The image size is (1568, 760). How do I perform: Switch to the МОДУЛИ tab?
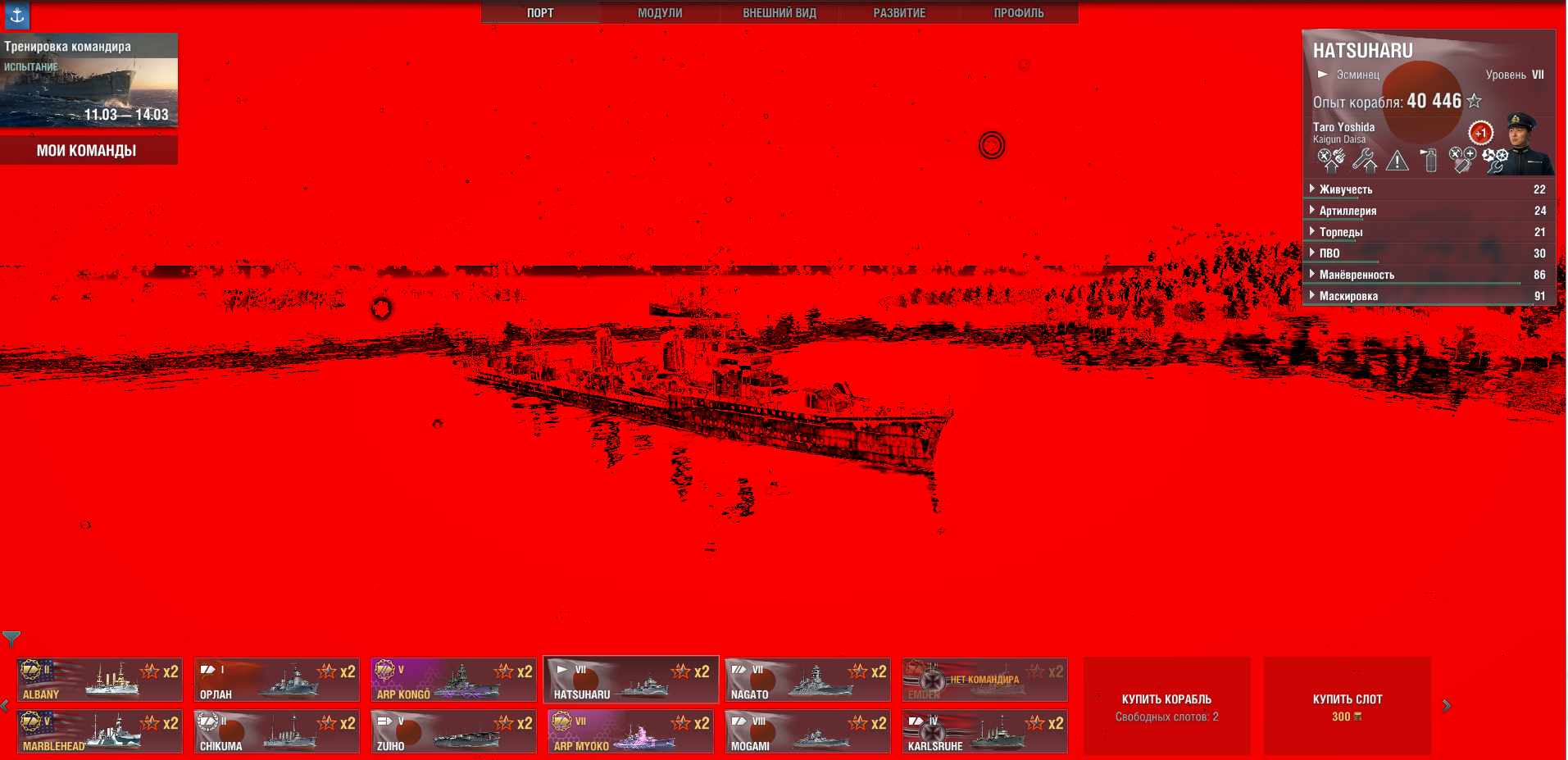click(660, 12)
